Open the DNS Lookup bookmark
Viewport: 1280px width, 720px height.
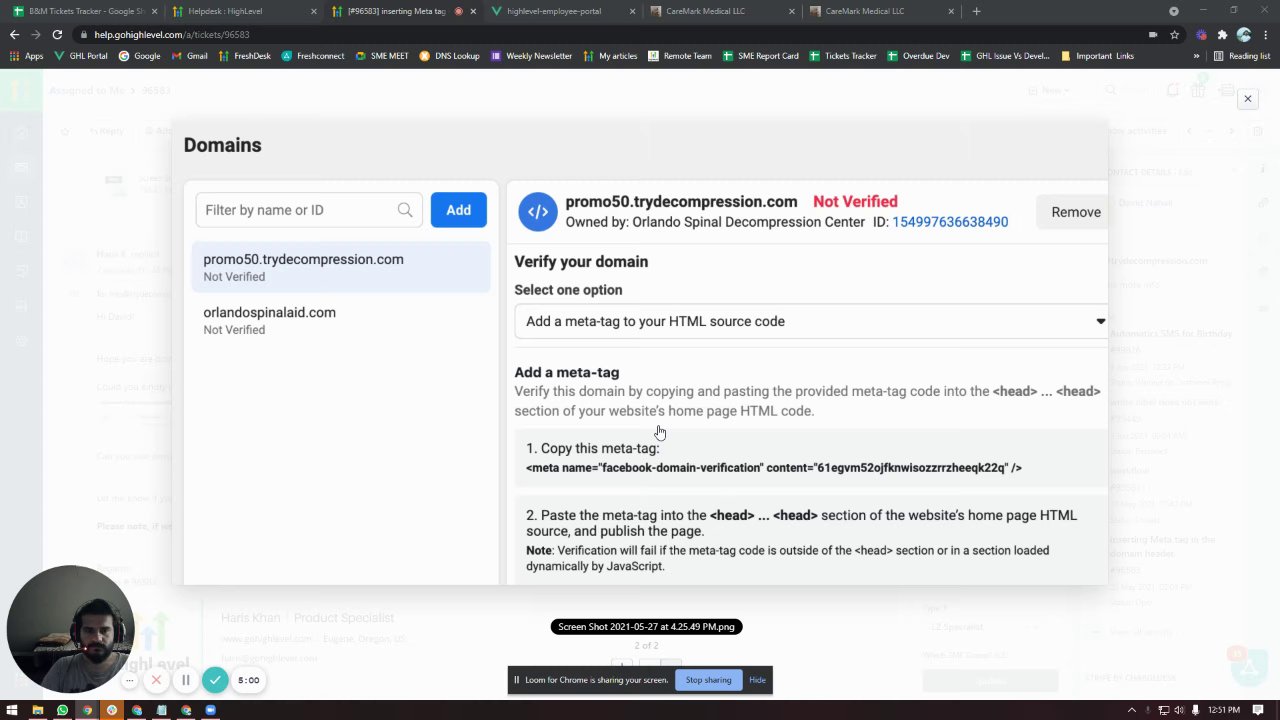pyautogui.click(x=450, y=56)
